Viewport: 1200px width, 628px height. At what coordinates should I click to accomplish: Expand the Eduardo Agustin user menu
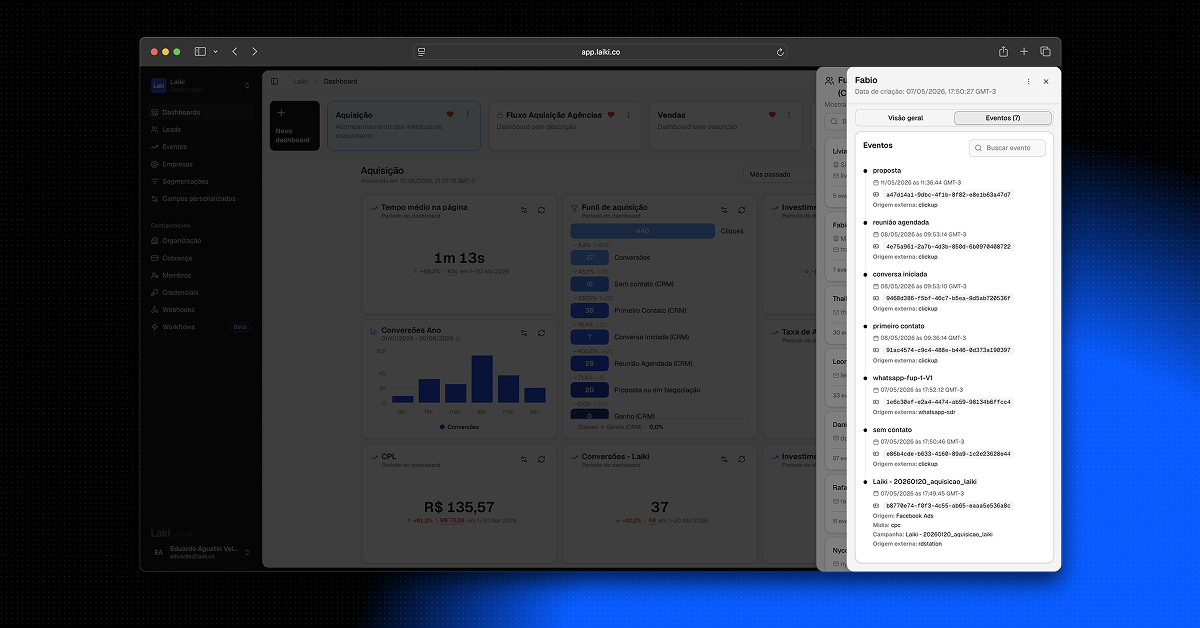200,552
